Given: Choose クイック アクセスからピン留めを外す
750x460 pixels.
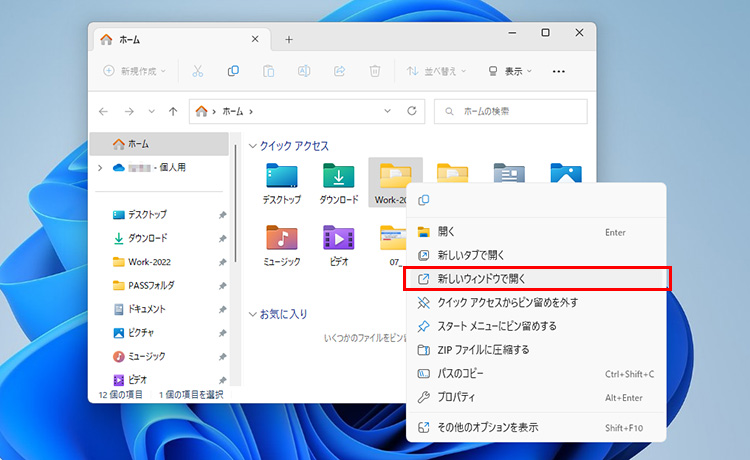Looking at the screenshot, I should (536, 303).
